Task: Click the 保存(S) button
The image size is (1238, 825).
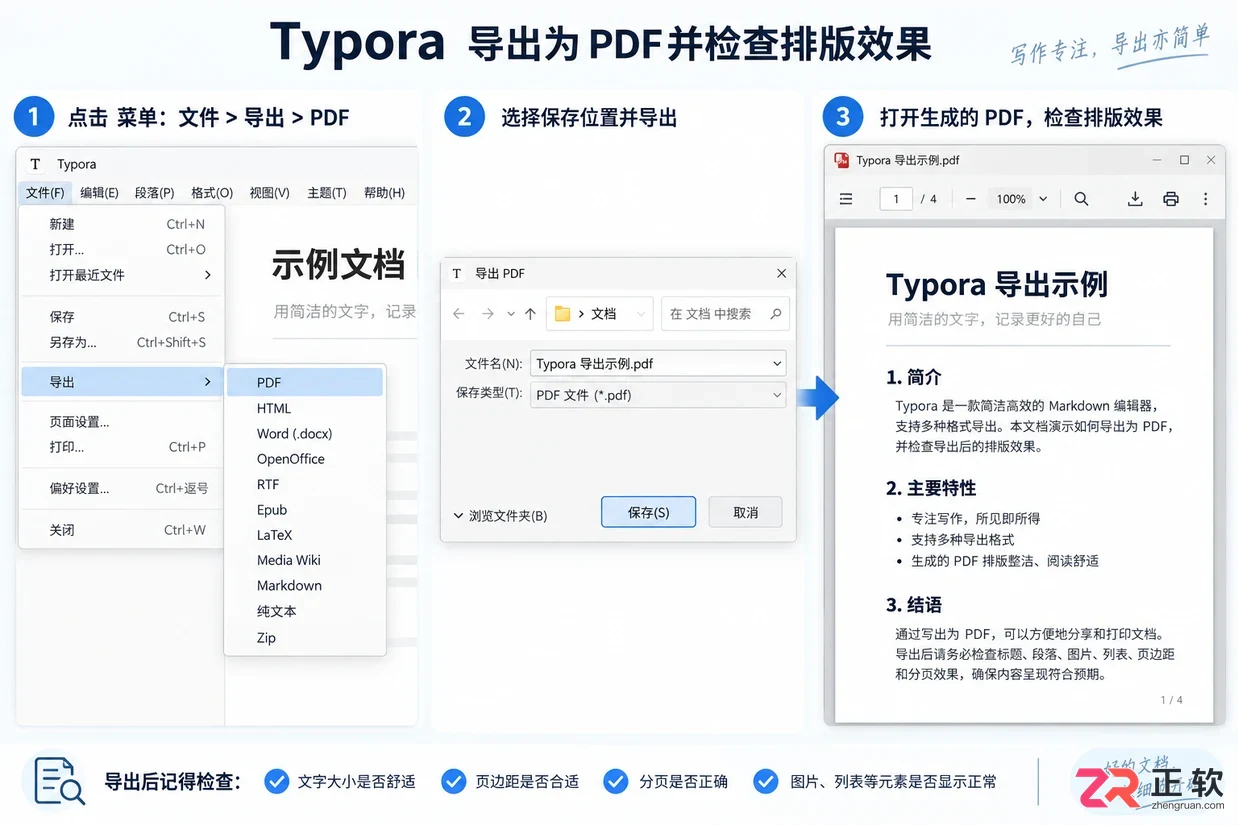Action: coord(648,512)
